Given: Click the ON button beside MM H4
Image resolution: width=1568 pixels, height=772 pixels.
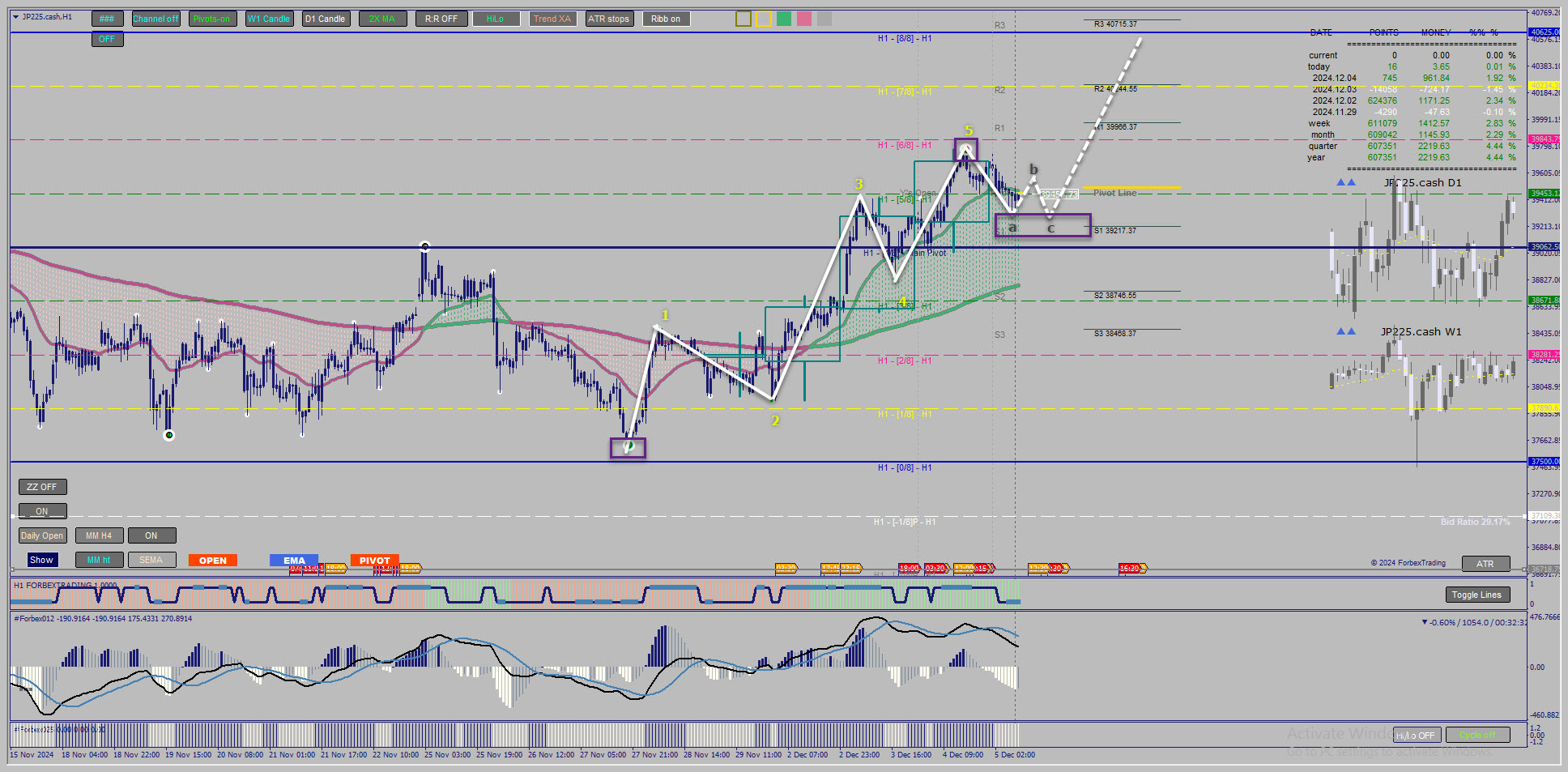Looking at the screenshot, I should pyautogui.click(x=152, y=535).
